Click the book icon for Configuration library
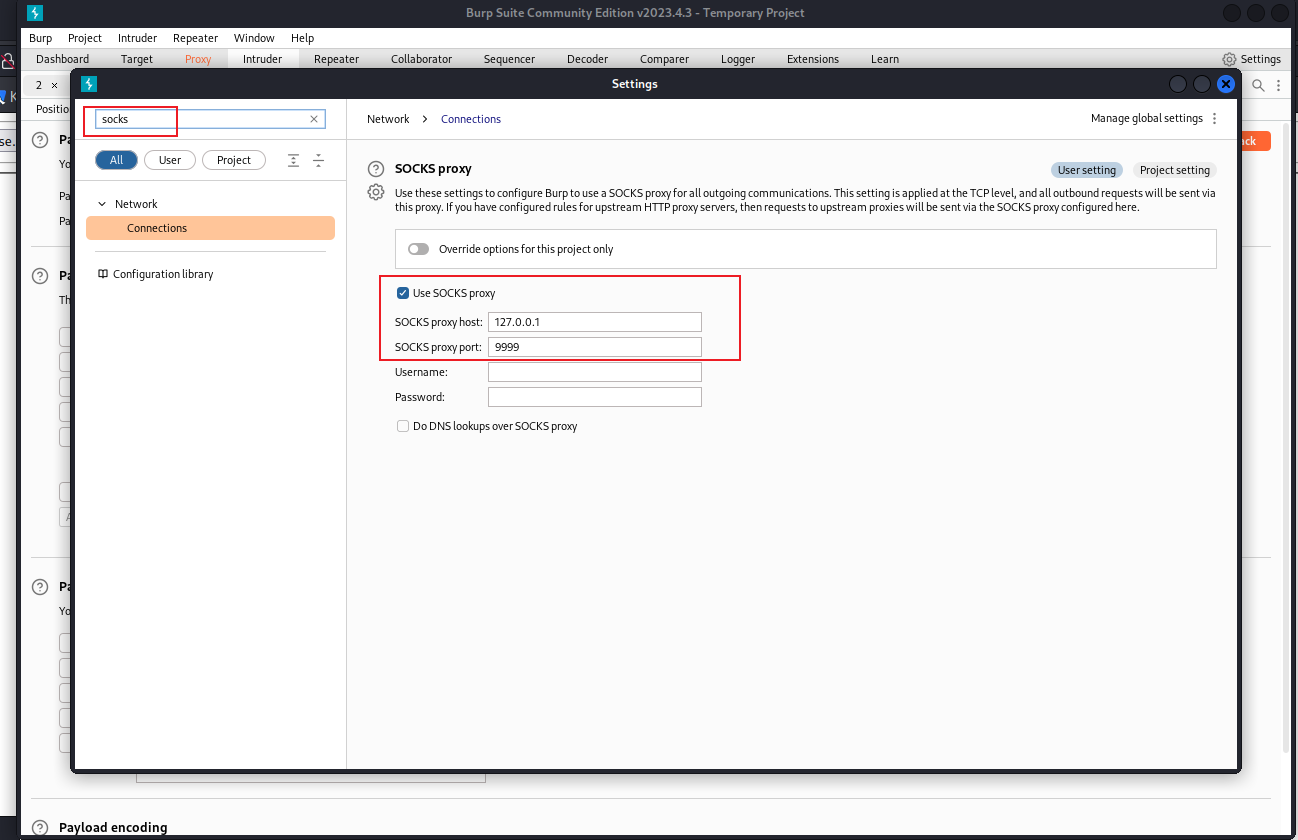This screenshot has width=1298, height=840. tap(103, 274)
